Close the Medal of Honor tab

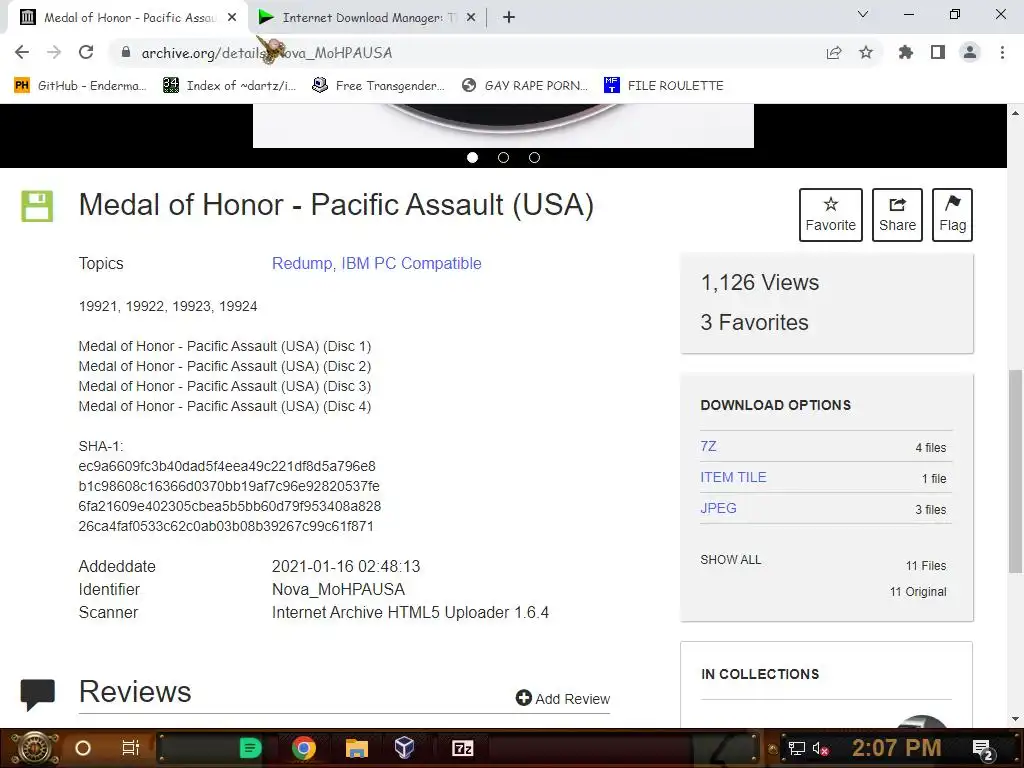232,18
